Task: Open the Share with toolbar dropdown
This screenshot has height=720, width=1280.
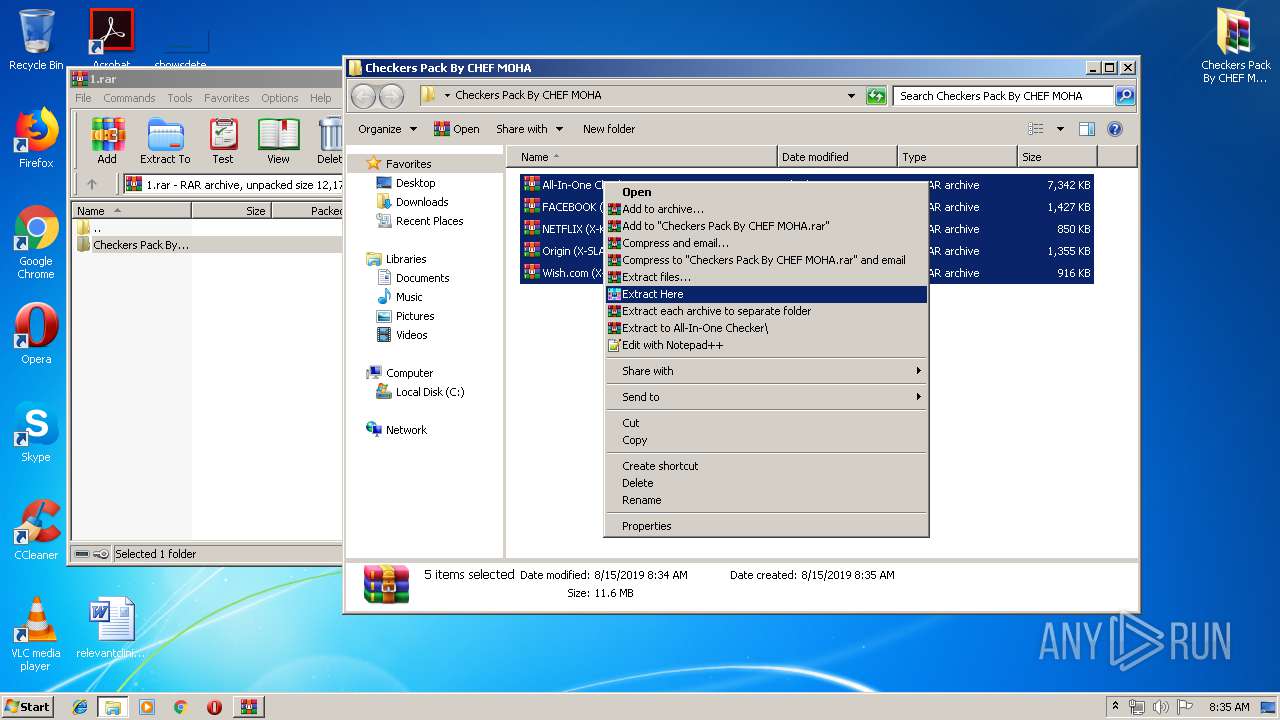Action: 529,129
